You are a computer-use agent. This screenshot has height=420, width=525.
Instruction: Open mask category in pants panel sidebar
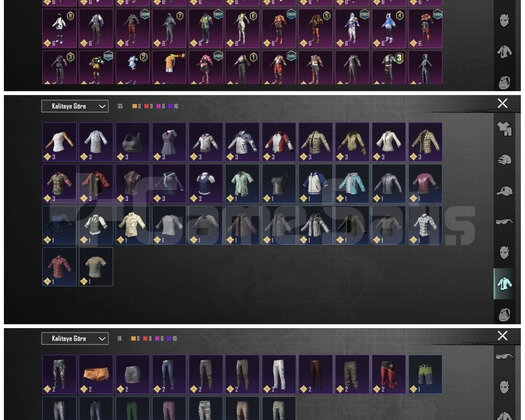point(504,387)
